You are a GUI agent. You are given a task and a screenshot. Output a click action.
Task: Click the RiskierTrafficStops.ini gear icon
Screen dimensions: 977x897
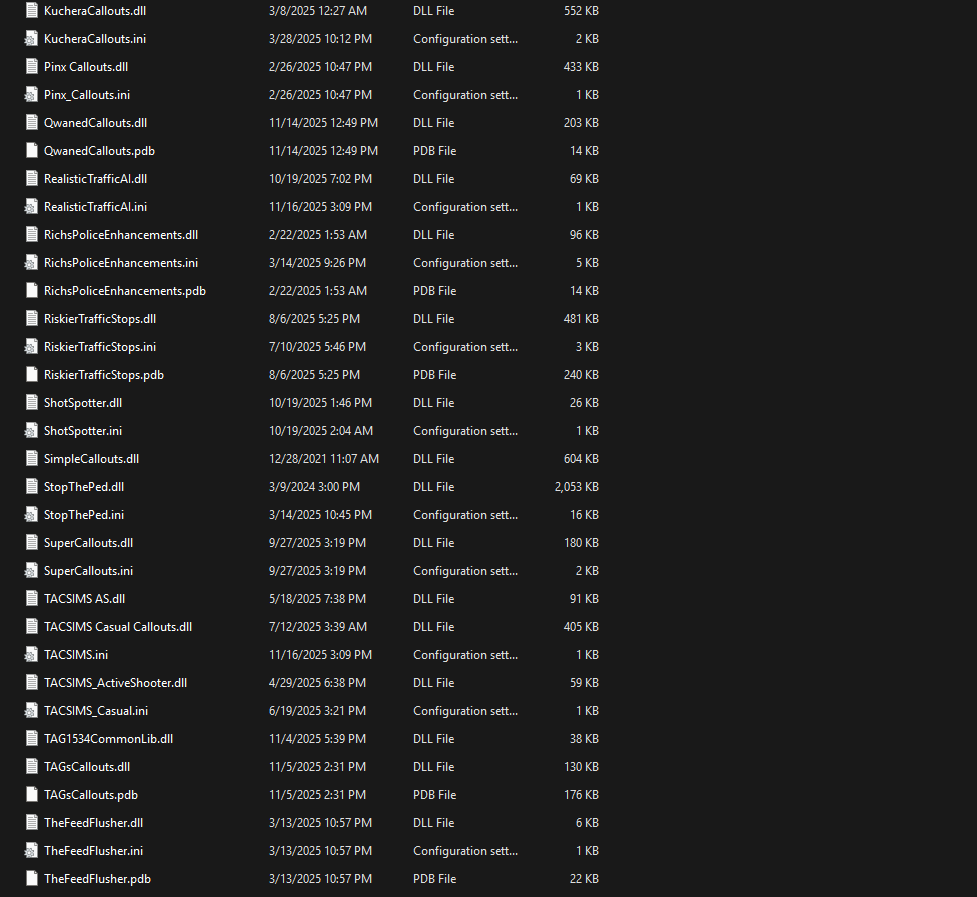[33, 347]
